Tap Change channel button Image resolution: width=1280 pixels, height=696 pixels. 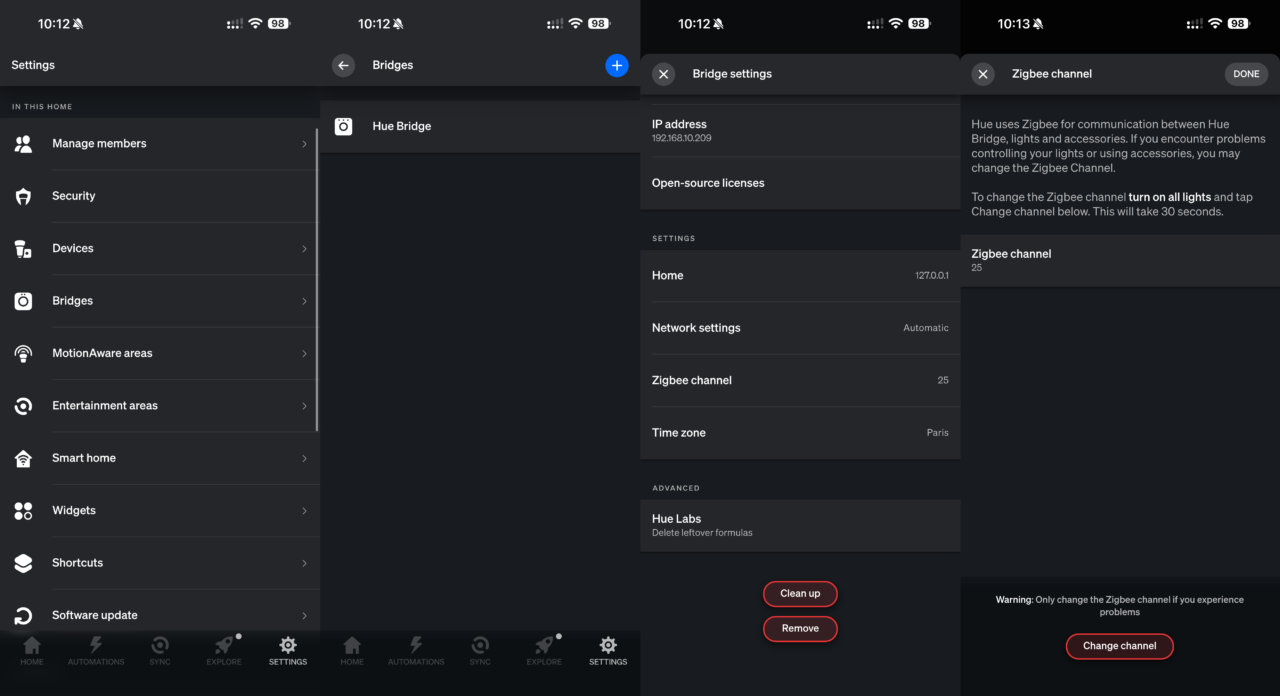tap(1119, 646)
